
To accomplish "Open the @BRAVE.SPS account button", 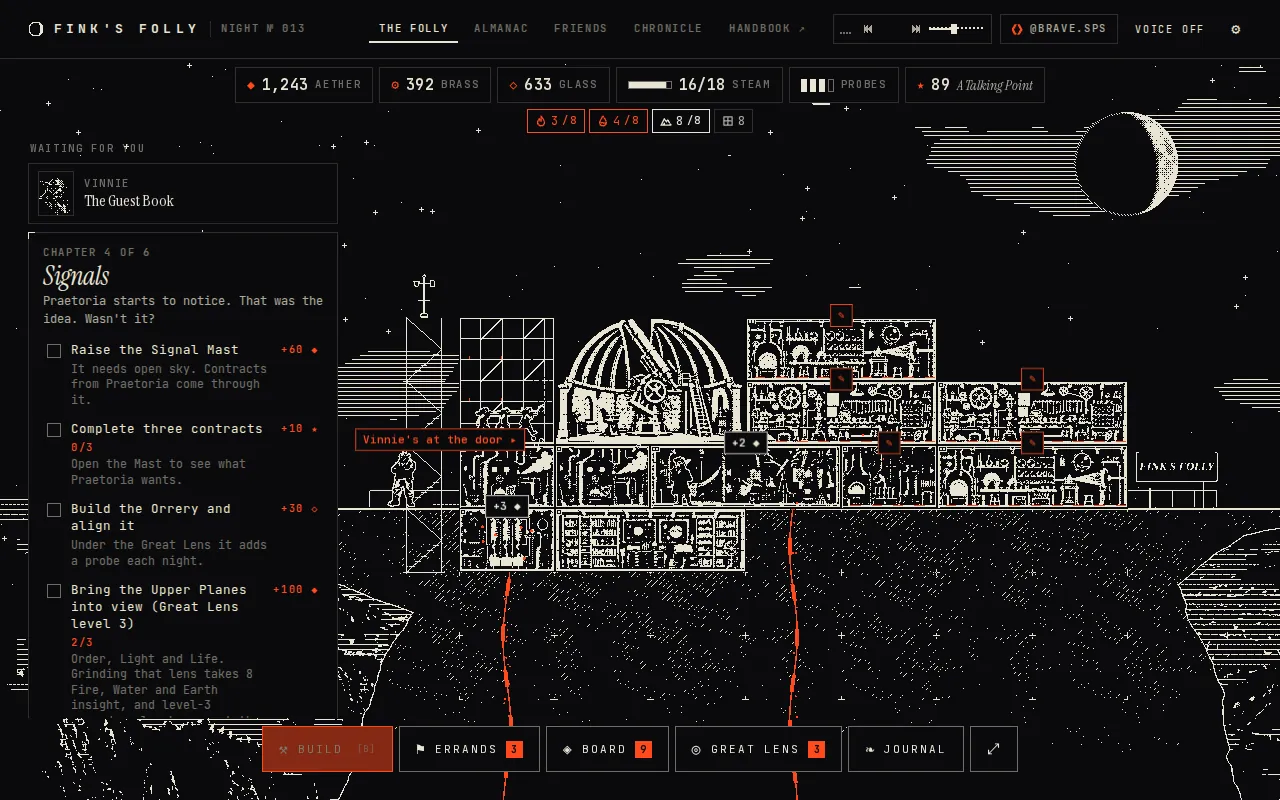I will coord(1059,29).
